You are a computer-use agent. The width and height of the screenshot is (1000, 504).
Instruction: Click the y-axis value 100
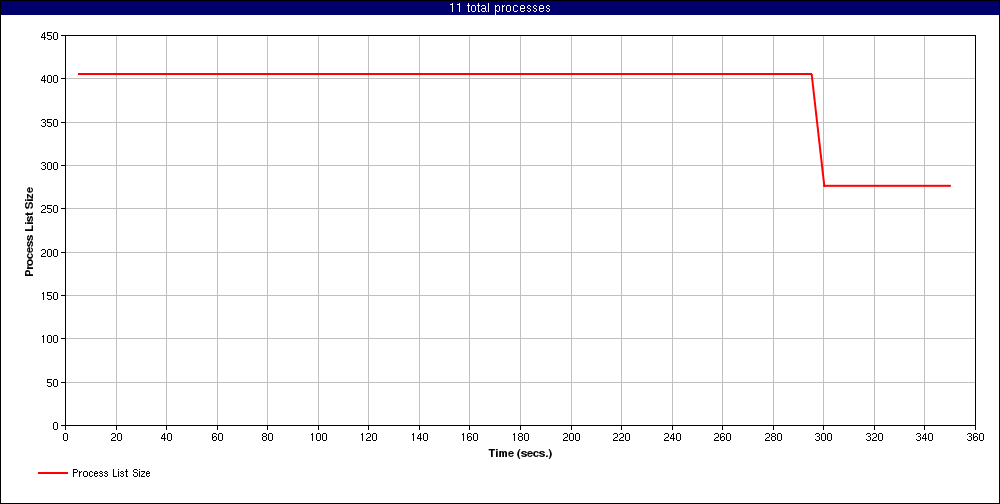[52, 339]
